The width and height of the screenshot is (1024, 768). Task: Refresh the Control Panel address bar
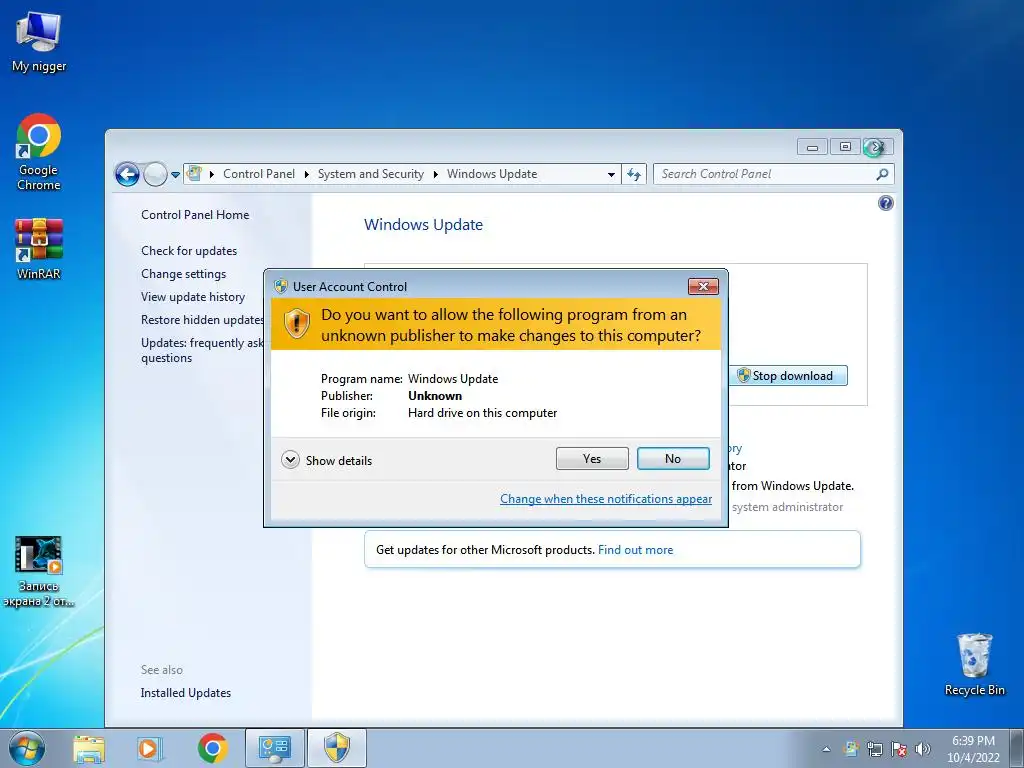633,174
